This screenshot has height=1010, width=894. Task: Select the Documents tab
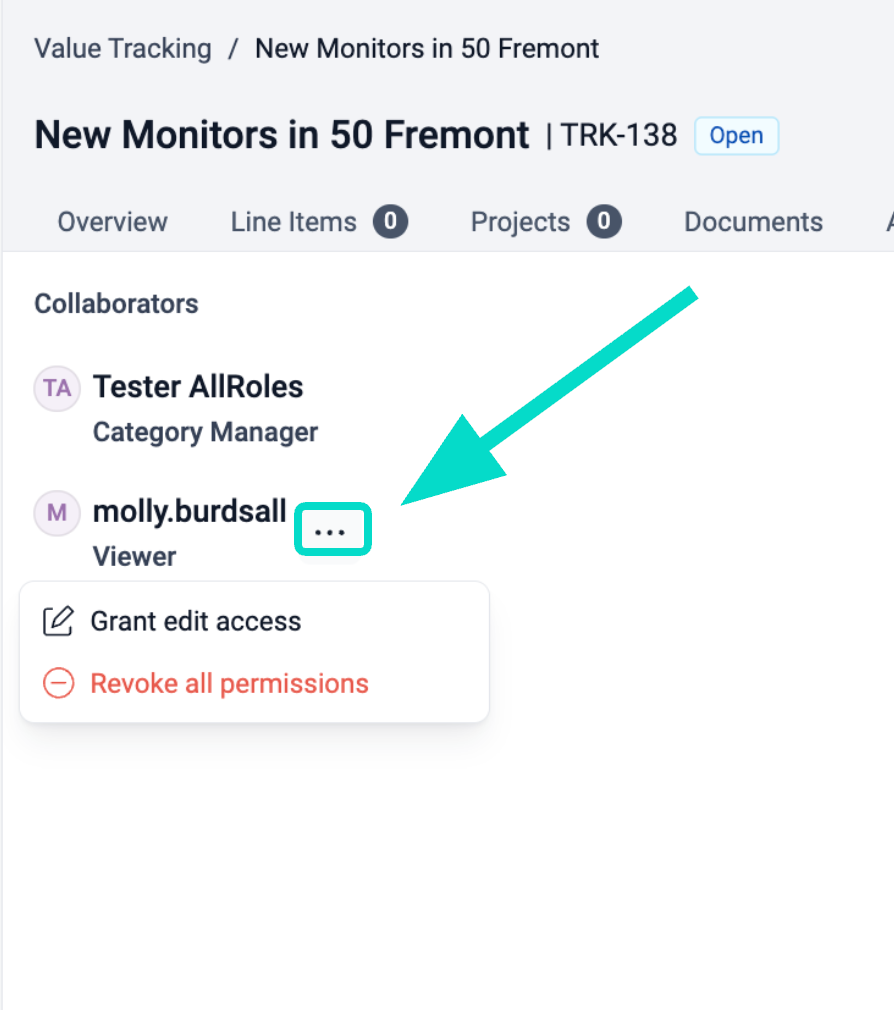click(x=753, y=221)
